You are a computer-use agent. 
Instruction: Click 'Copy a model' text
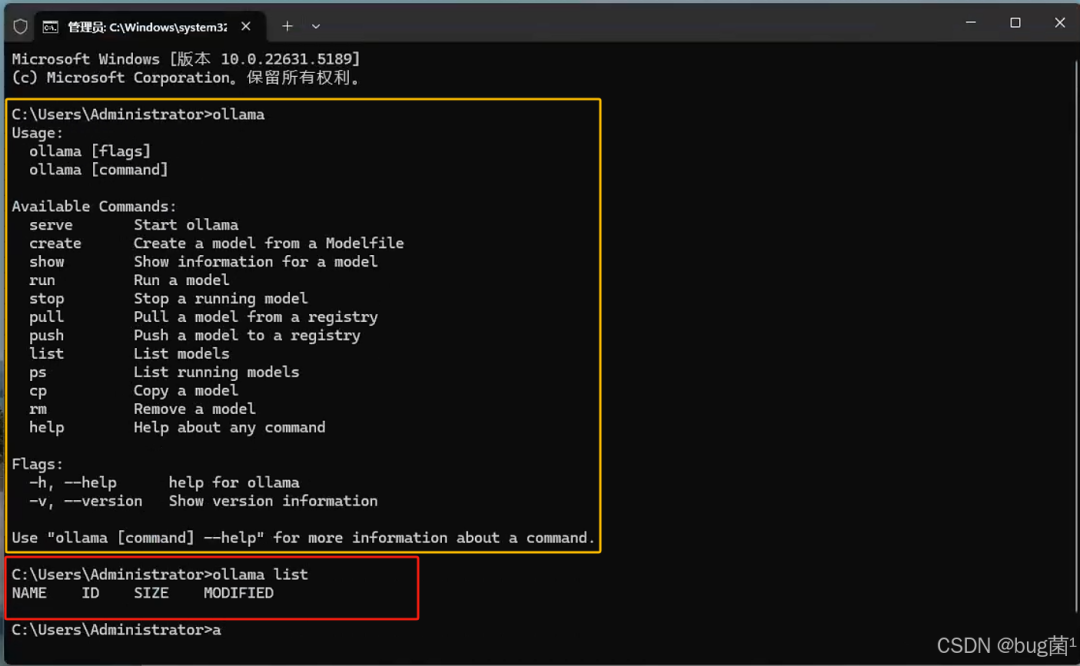[186, 391]
